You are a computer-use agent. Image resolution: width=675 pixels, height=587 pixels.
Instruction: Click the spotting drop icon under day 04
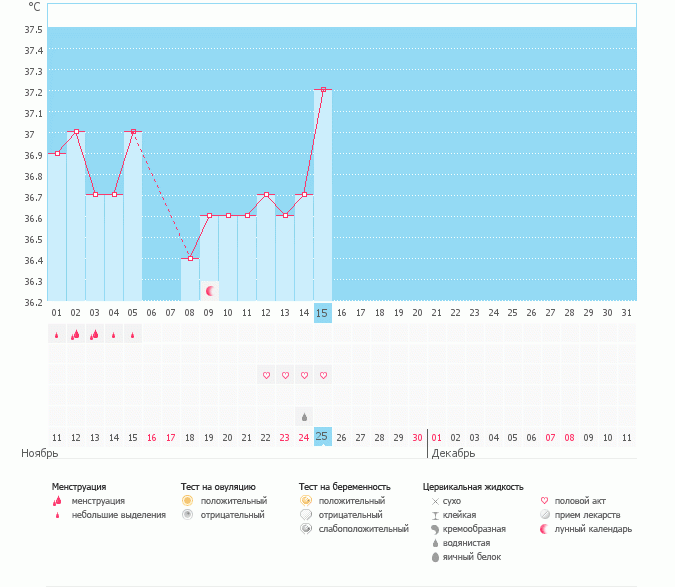pyautogui.click(x=114, y=335)
